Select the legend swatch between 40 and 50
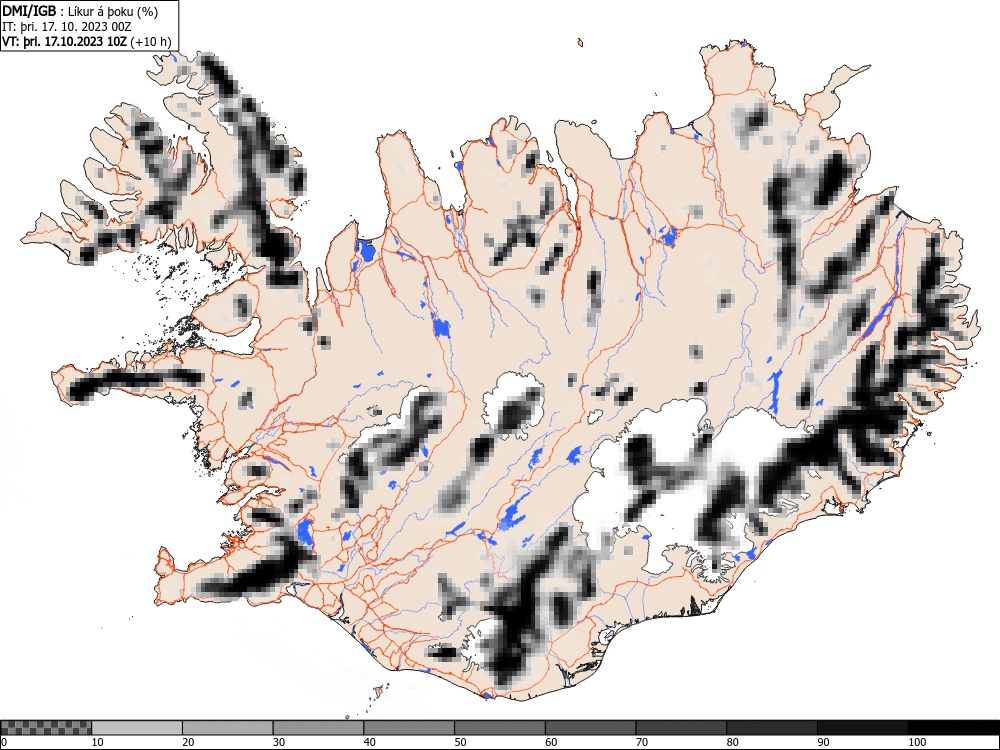The width and height of the screenshot is (1000, 750). 408,728
